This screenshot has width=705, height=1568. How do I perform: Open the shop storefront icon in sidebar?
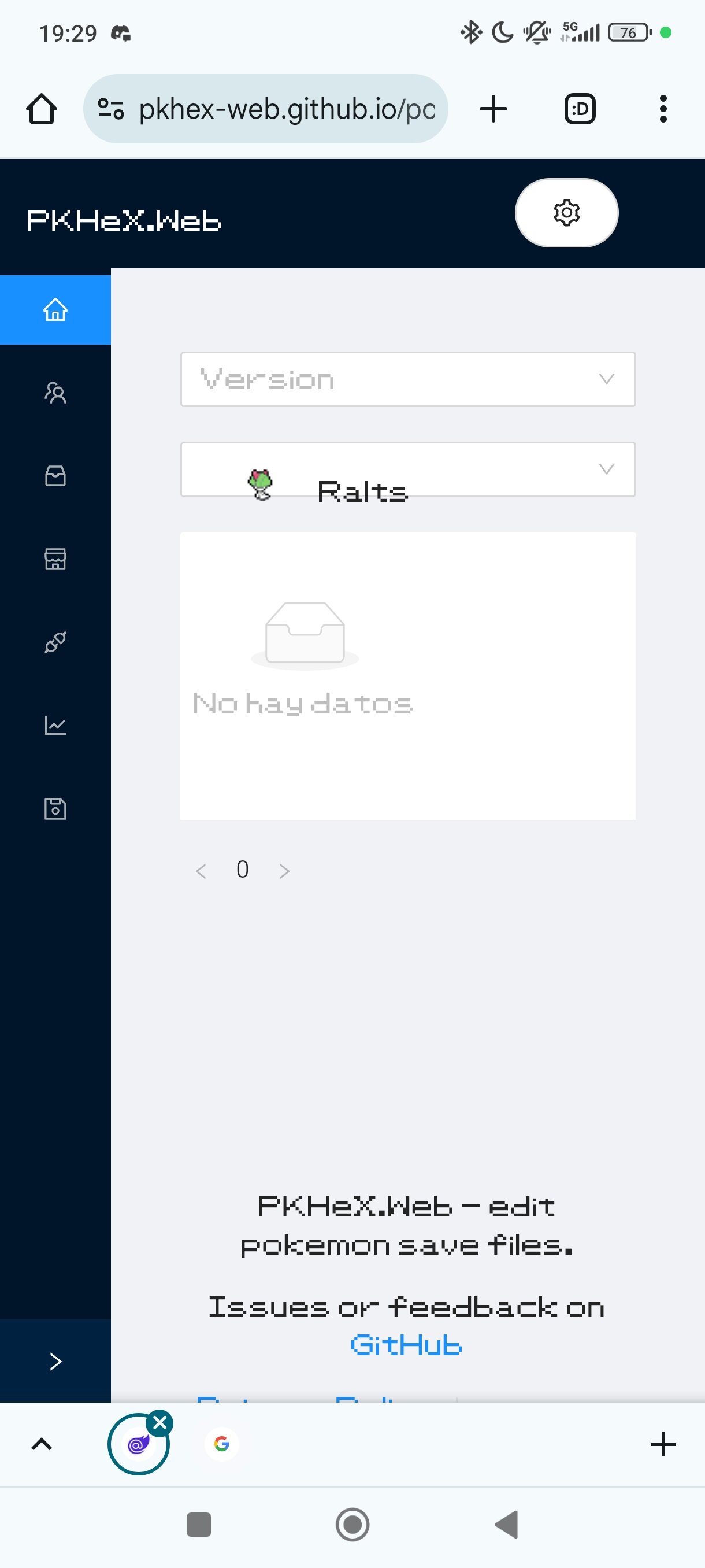[x=55, y=559]
